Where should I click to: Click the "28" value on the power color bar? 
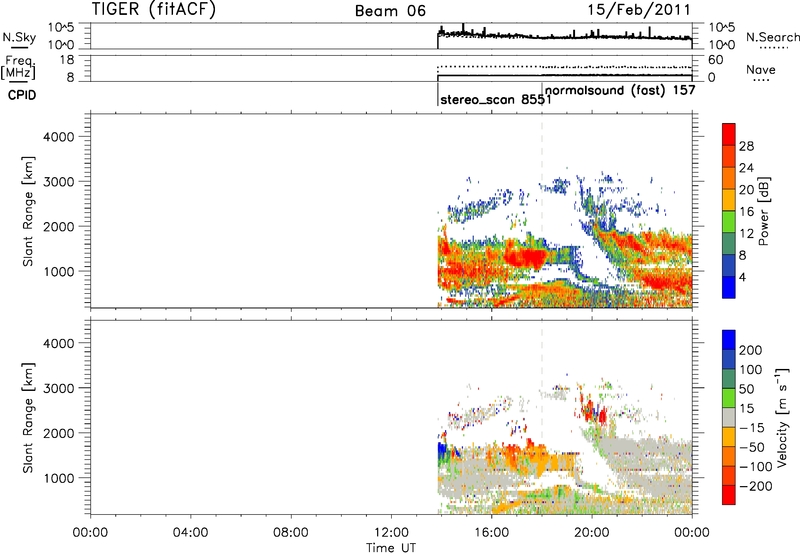point(746,146)
